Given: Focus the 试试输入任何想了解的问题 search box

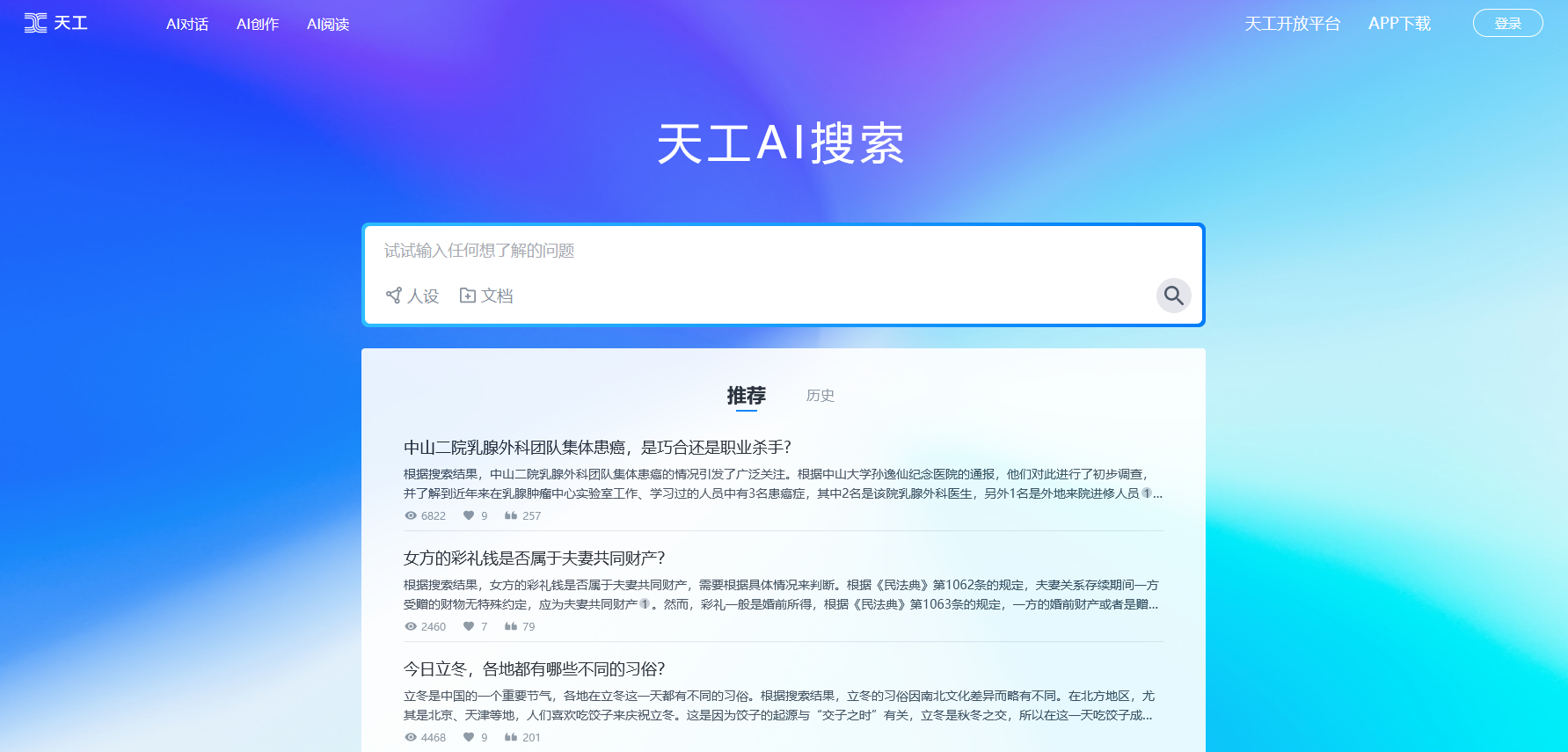Looking at the screenshot, I should (x=783, y=252).
